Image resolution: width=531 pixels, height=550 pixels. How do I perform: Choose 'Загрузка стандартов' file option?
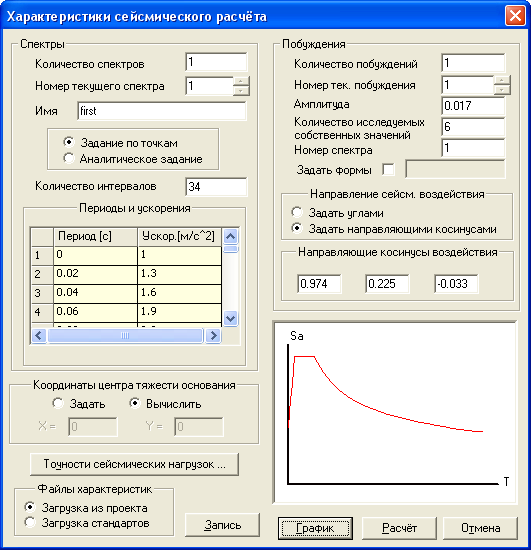click(30, 522)
